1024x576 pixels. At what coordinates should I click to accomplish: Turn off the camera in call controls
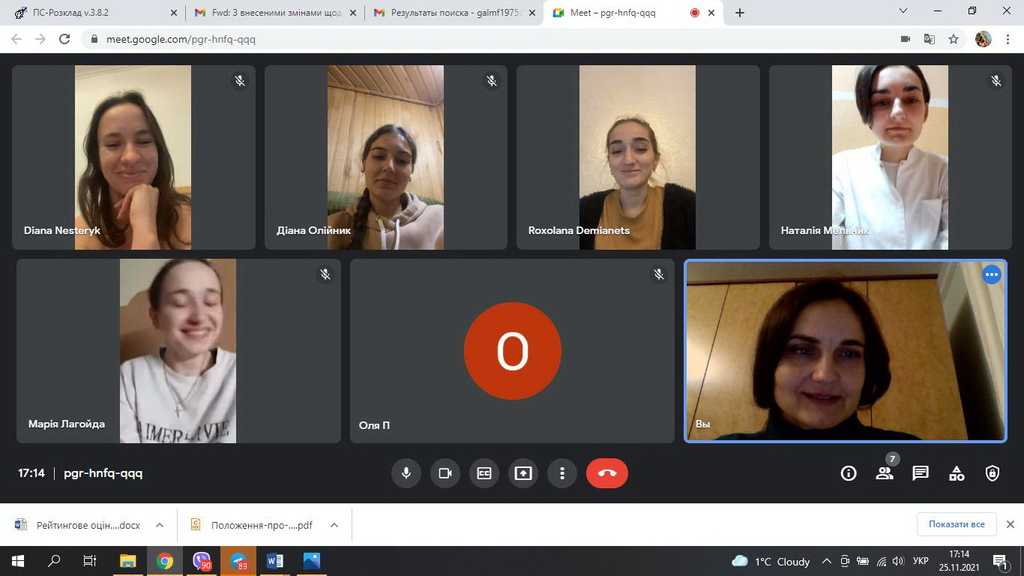[x=445, y=473]
